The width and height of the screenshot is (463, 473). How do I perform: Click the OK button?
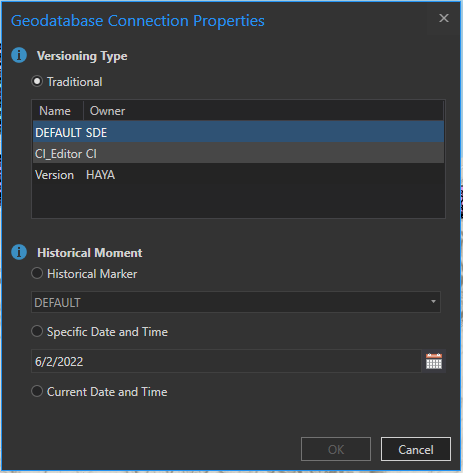[x=336, y=449]
